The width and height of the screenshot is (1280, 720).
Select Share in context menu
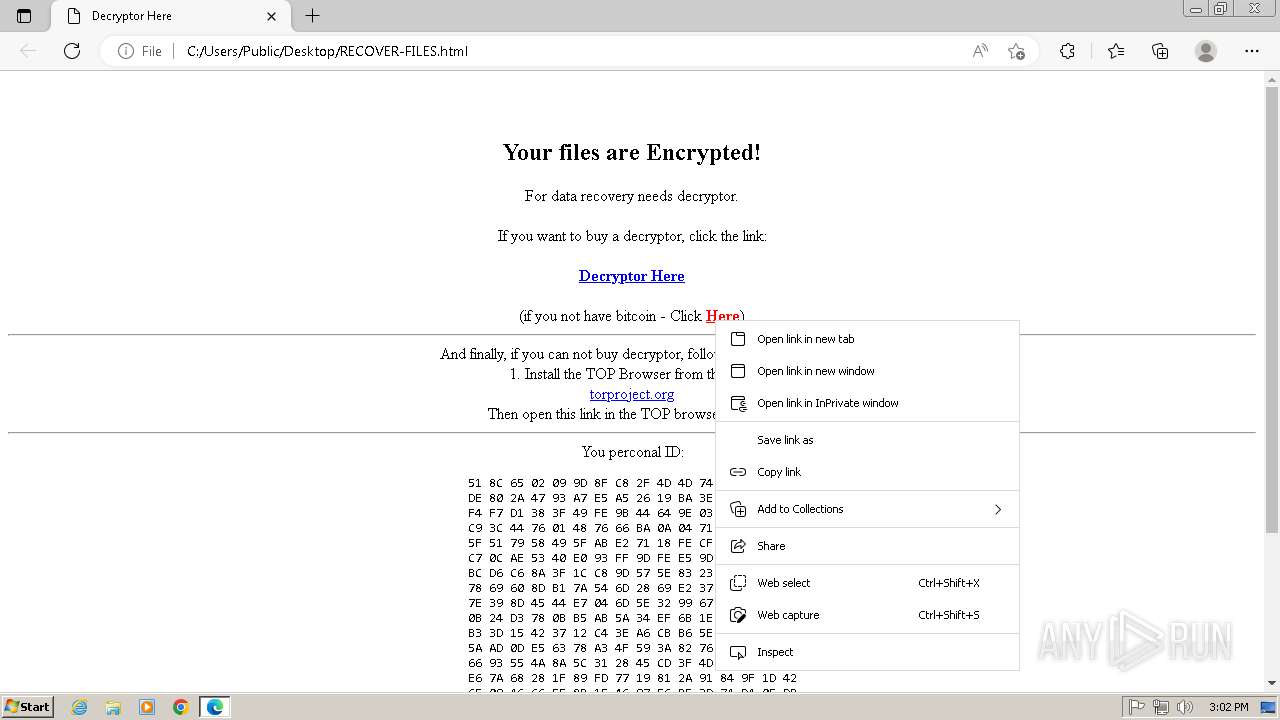(x=867, y=546)
